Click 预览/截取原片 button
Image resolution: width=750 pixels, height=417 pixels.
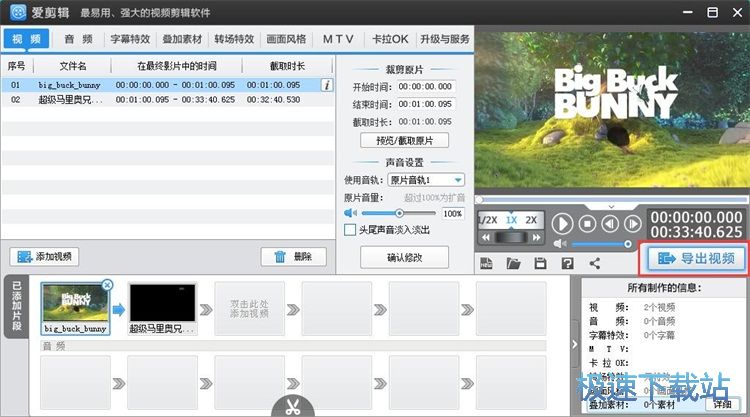coord(404,141)
